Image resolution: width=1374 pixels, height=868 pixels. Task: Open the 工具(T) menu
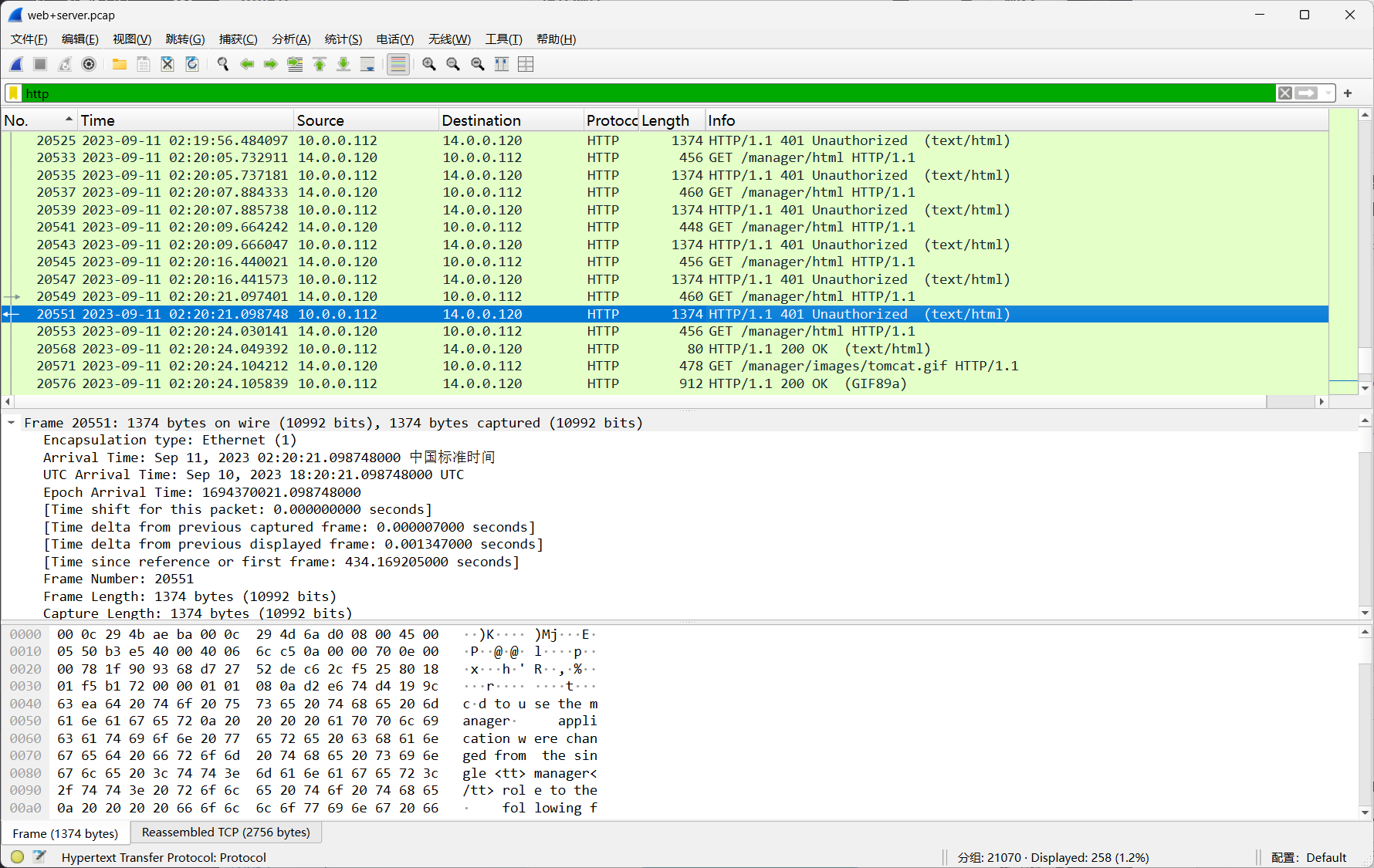pos(503,39)
